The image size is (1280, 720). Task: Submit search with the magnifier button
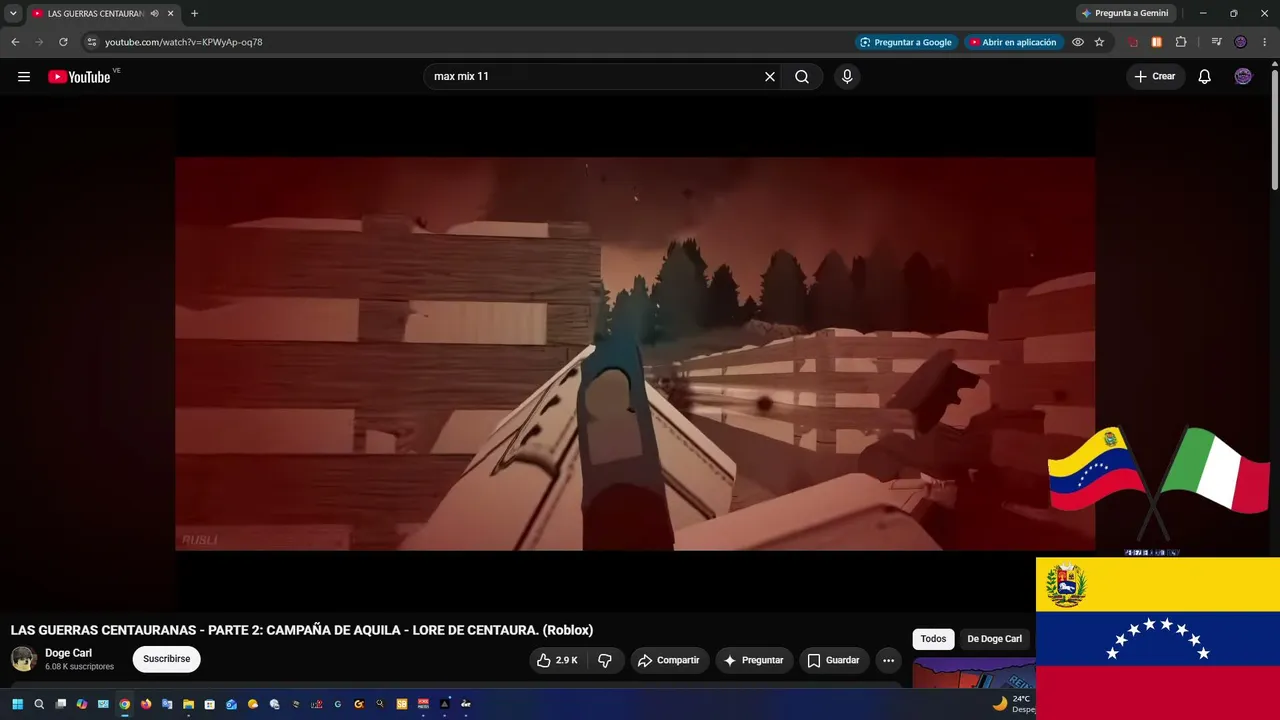(802, 77)
